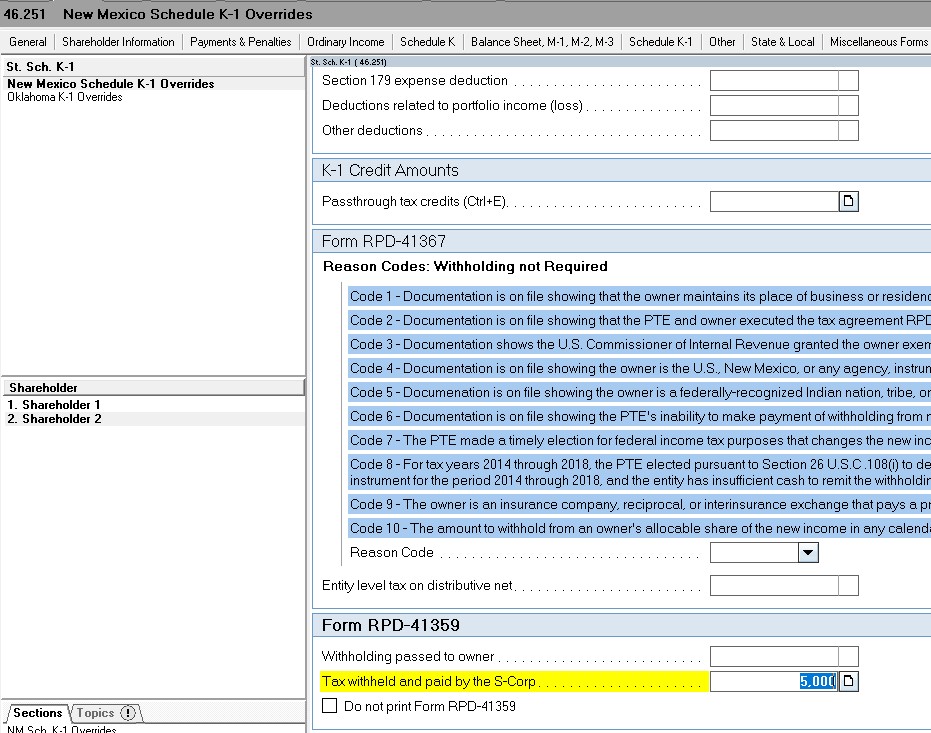Screen dimensions: 931x733
Task: Go to Payments & Penalties tab
Action: point(240,42)
